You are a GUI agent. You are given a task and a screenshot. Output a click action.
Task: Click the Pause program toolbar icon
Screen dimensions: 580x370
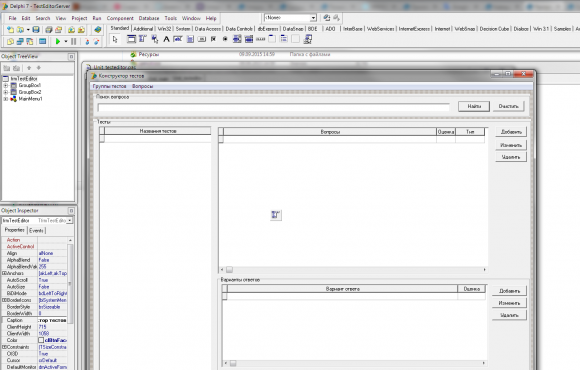click(74, 41)
